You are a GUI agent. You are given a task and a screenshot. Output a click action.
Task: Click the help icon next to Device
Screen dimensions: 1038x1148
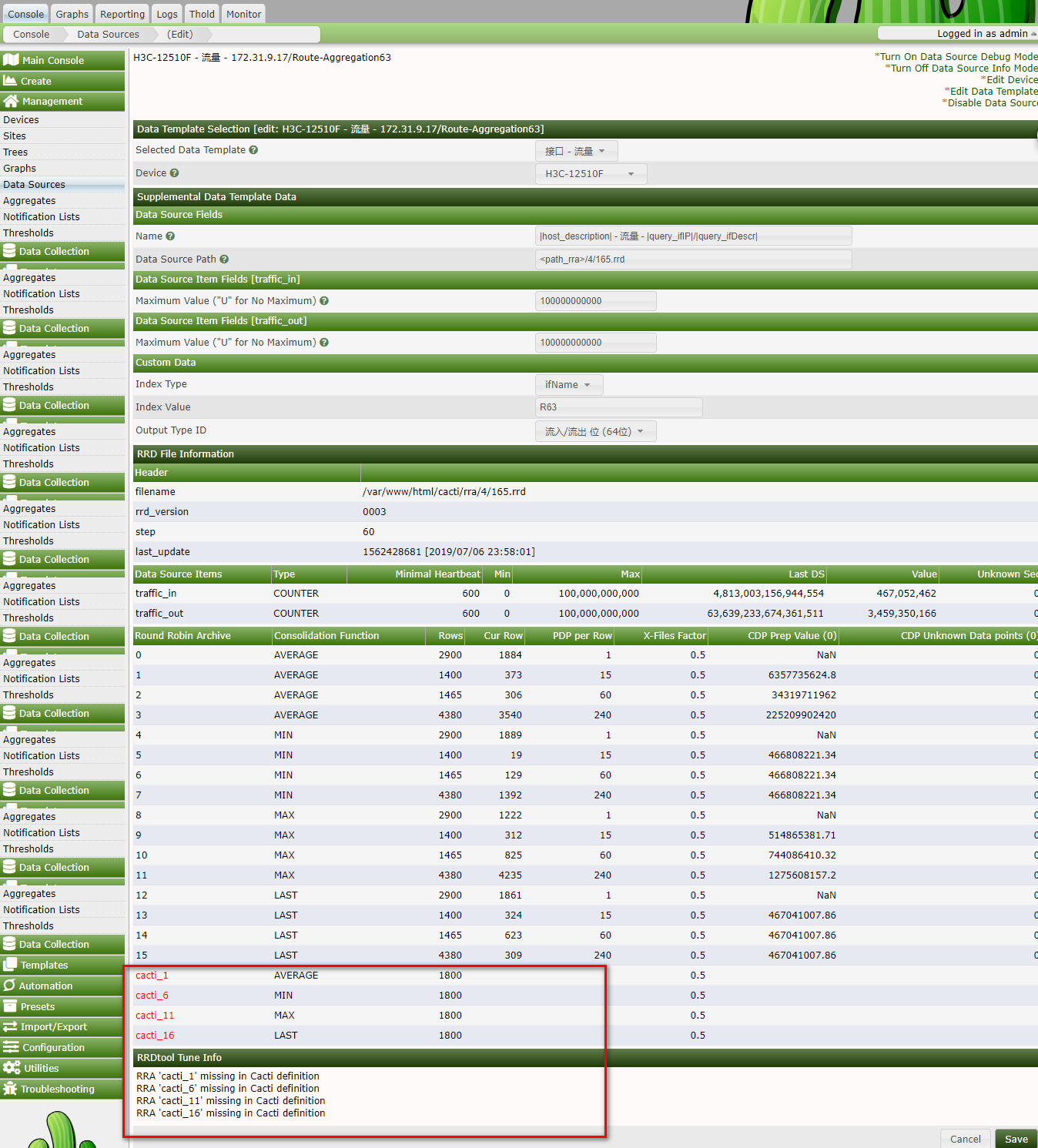(x=174, y=173)
